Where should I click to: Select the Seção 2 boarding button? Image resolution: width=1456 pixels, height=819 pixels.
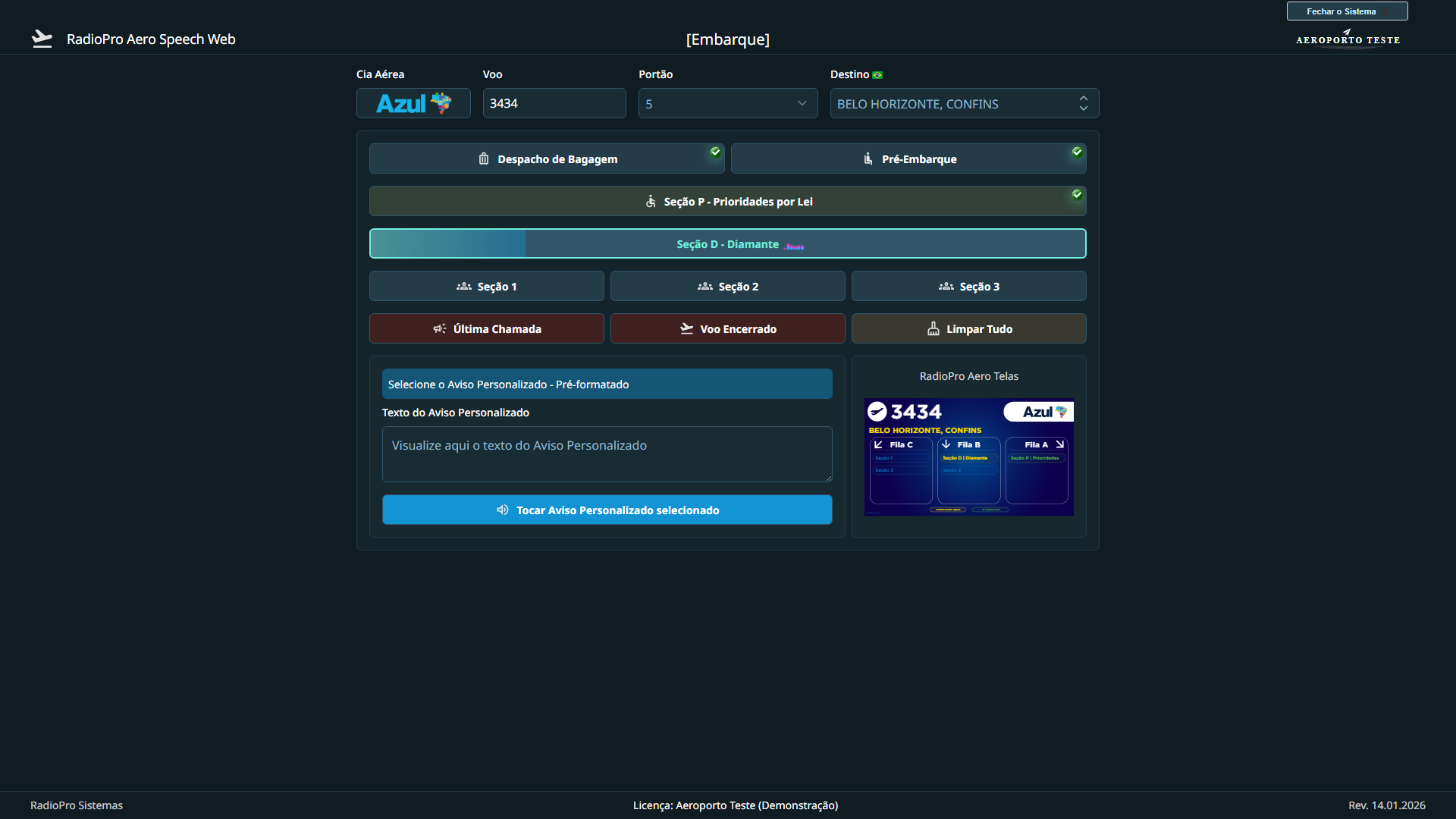pos(727,286)
